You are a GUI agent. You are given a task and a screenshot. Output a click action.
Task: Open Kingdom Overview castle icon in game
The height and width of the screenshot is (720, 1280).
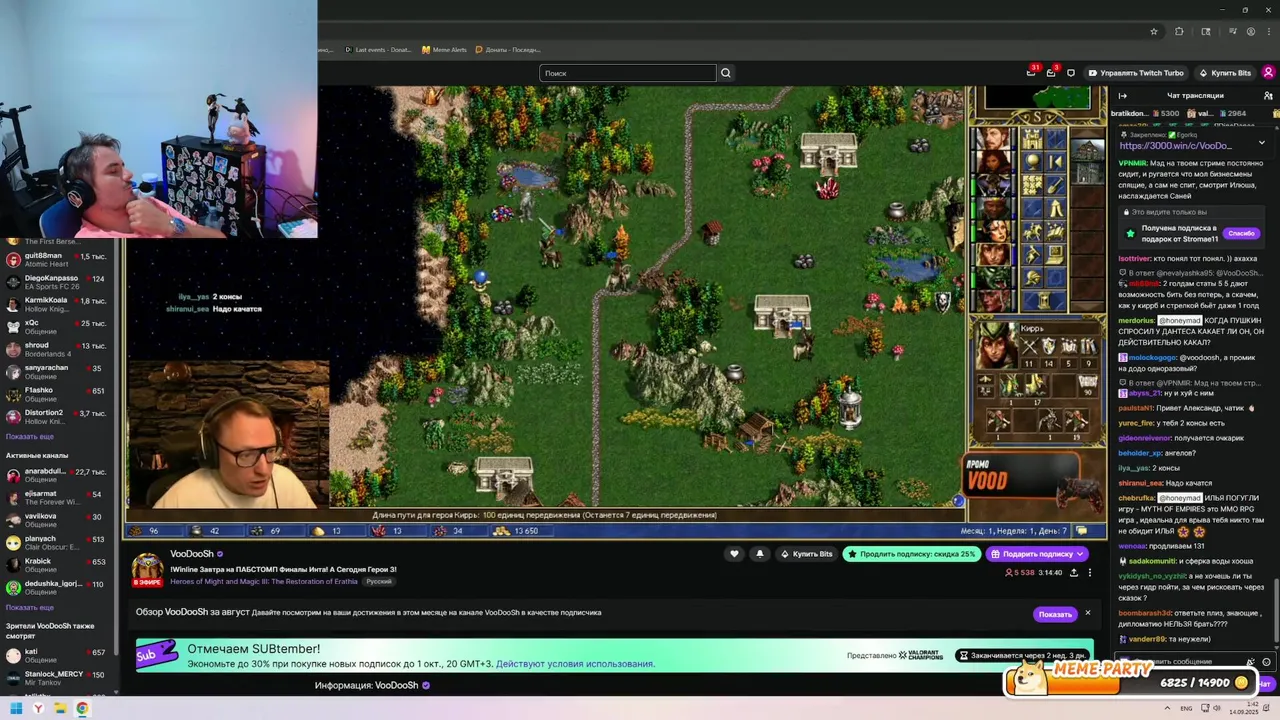1032,138
